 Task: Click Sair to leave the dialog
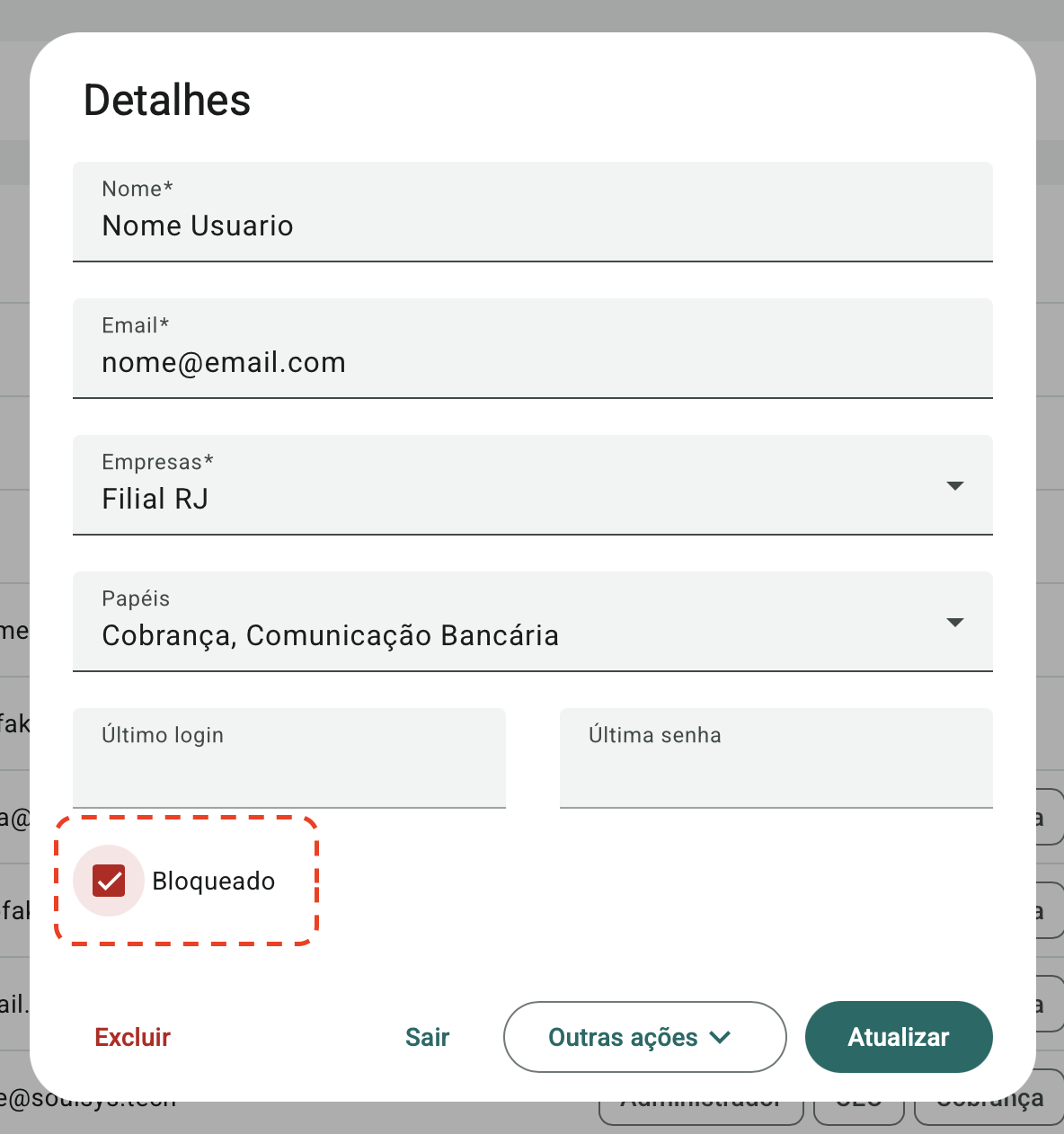tap(427, 1037)
